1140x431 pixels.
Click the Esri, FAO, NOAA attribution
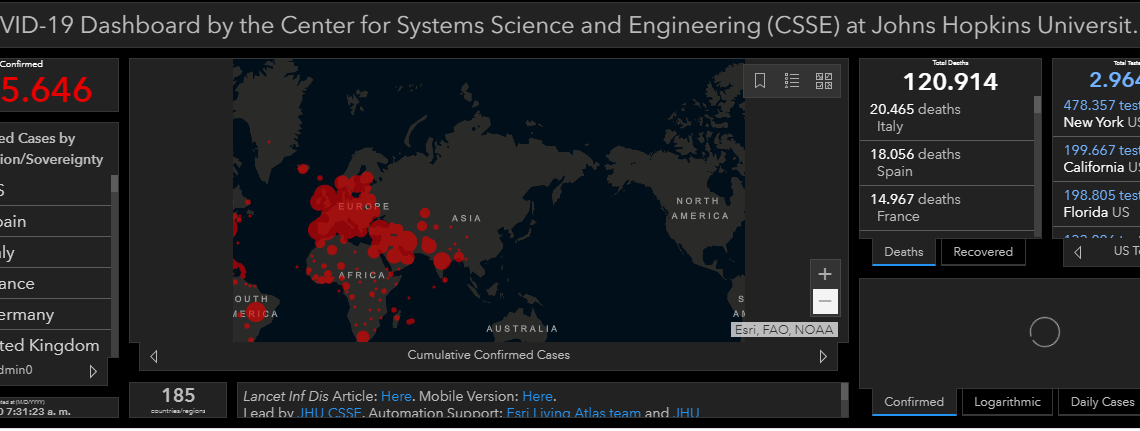click(784, 330)
